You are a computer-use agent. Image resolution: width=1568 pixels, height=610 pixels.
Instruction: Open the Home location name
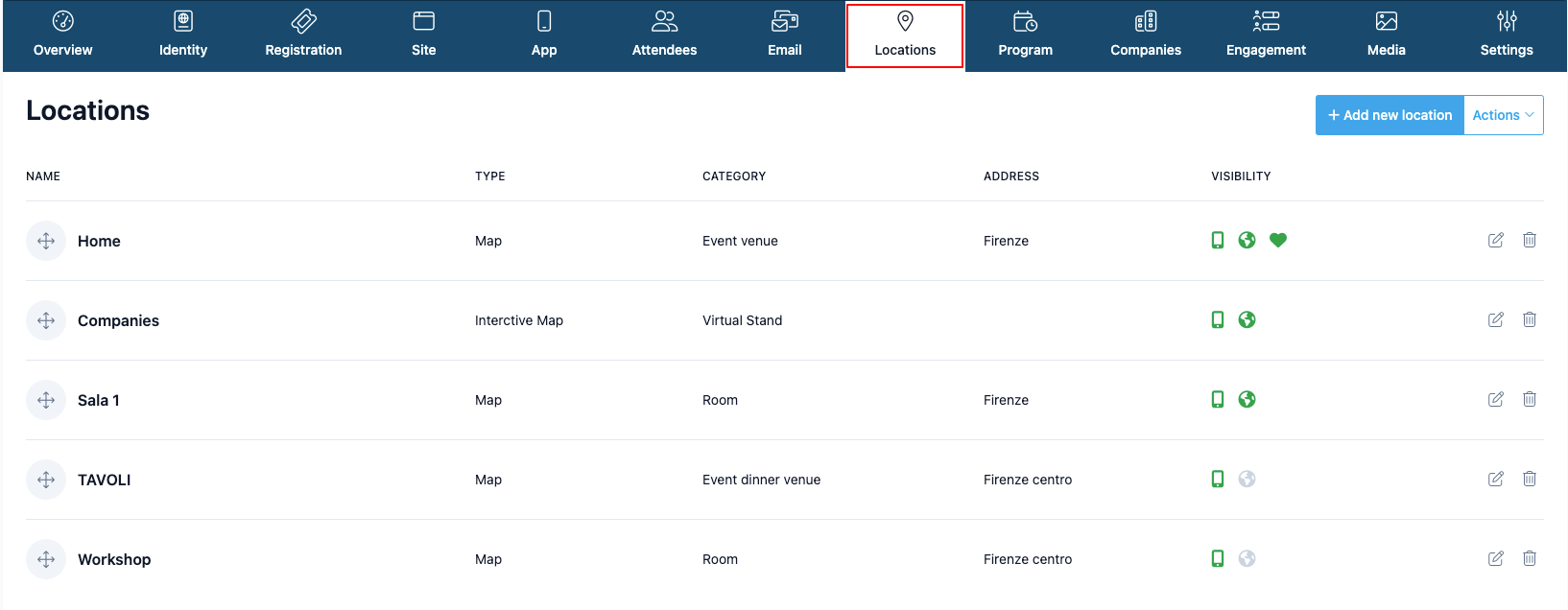tap(99, 241)
